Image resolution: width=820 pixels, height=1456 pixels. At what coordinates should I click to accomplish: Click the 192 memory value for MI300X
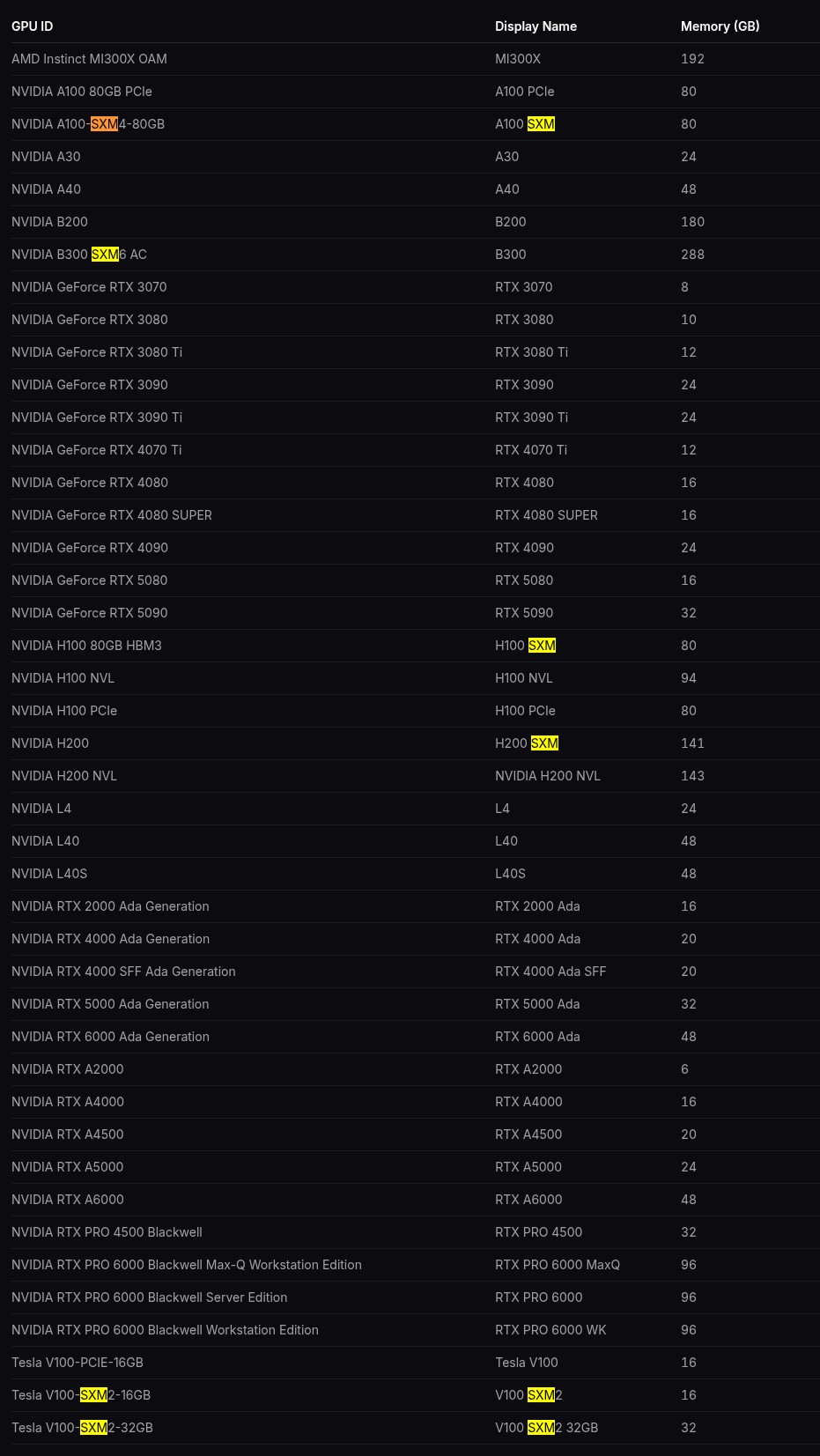[x=692, y=59]
